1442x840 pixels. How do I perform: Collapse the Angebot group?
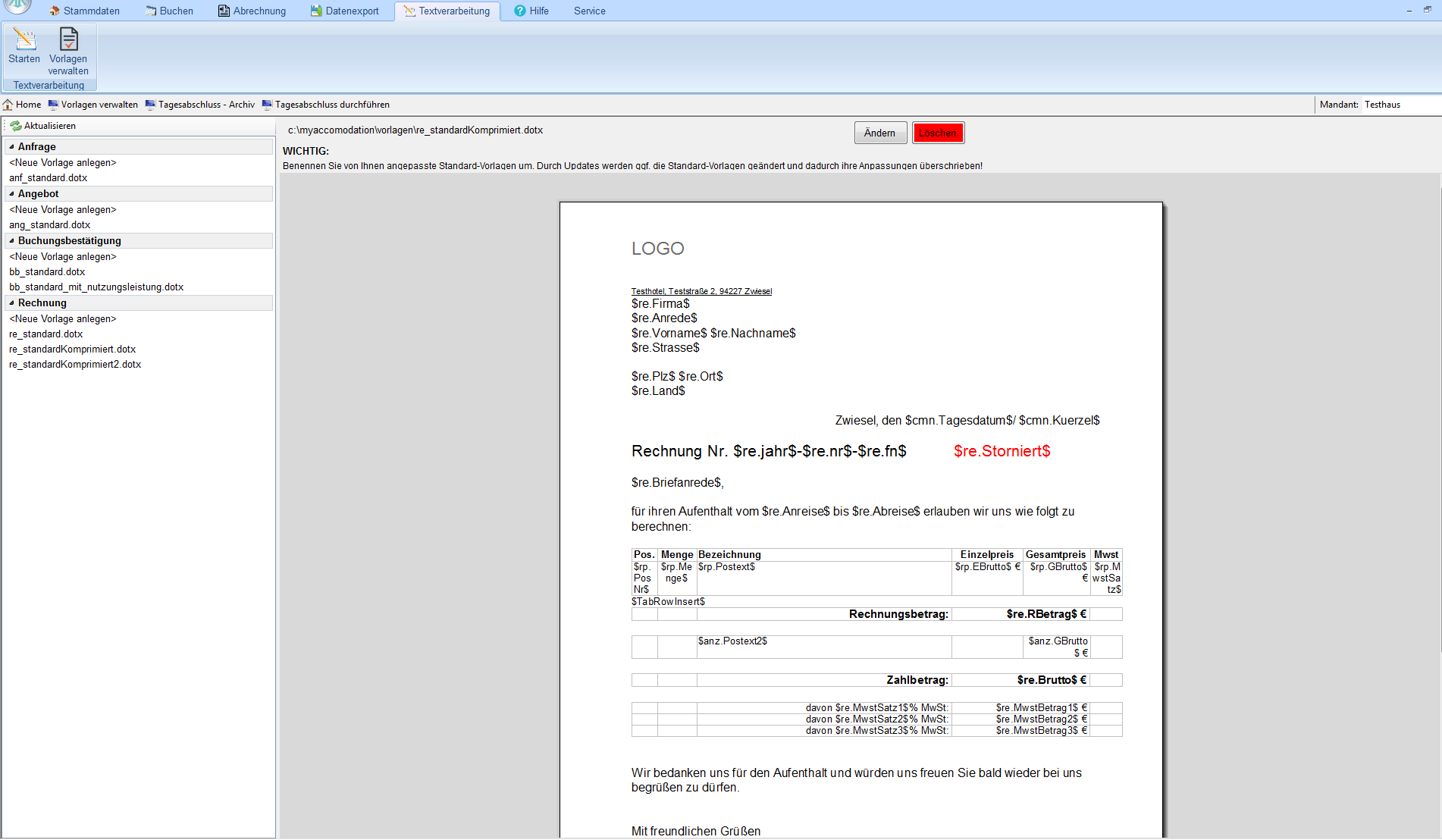pyautogui.click(x=11, y=194)
